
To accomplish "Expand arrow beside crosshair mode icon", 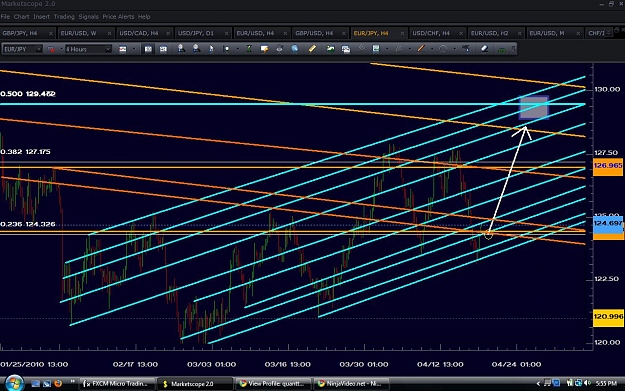I will 238,49.
